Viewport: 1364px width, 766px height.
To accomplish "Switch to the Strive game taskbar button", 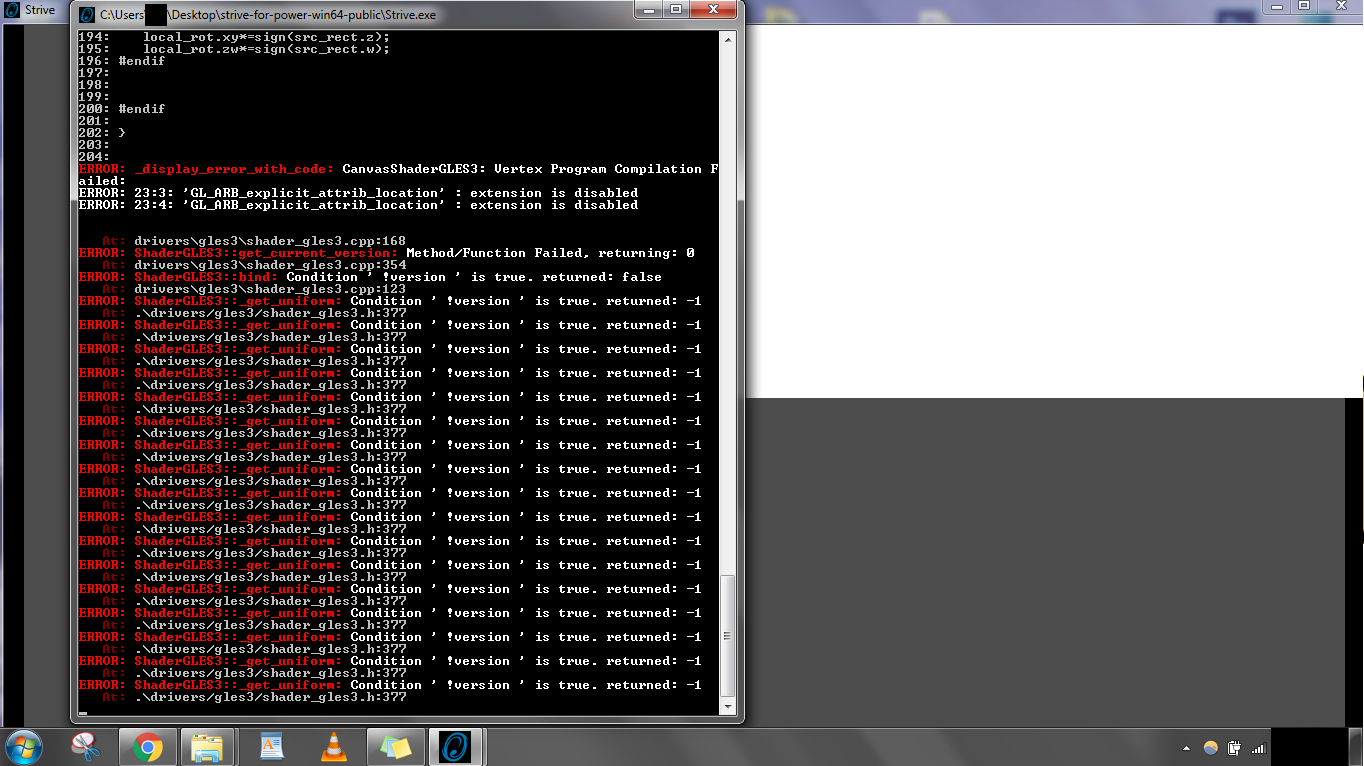I will point(456,747).
